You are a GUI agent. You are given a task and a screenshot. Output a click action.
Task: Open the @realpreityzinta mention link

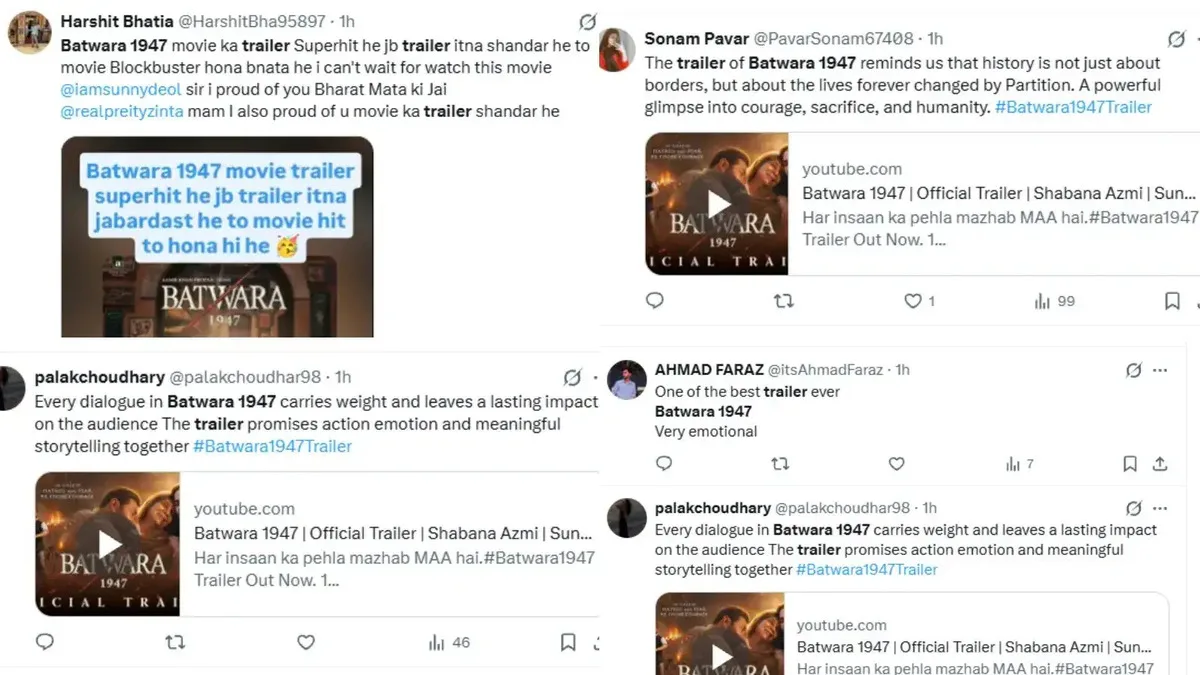coord(123,112)
